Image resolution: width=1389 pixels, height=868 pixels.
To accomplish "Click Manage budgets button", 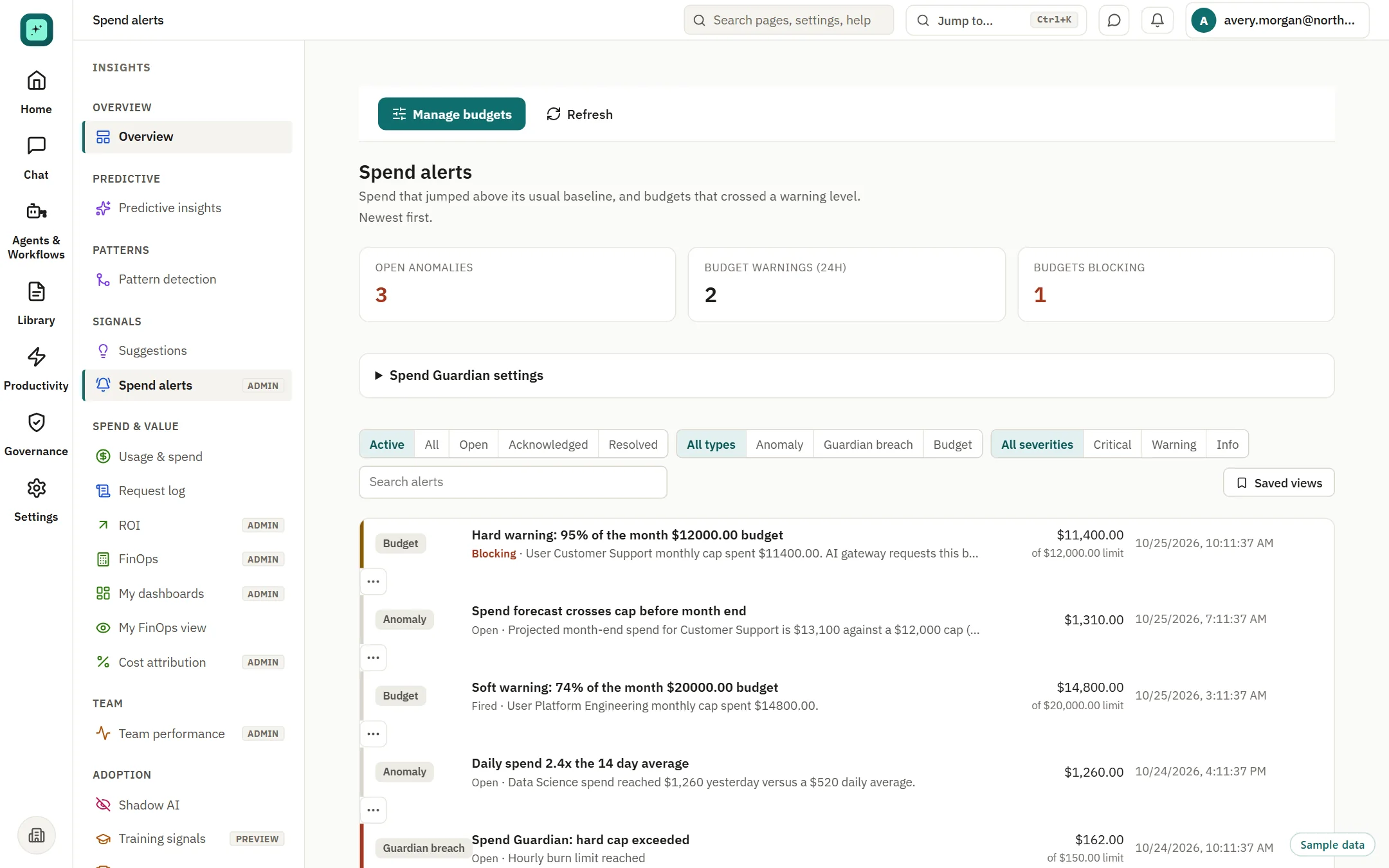I will pyautogui.click(x=451, y=114).
